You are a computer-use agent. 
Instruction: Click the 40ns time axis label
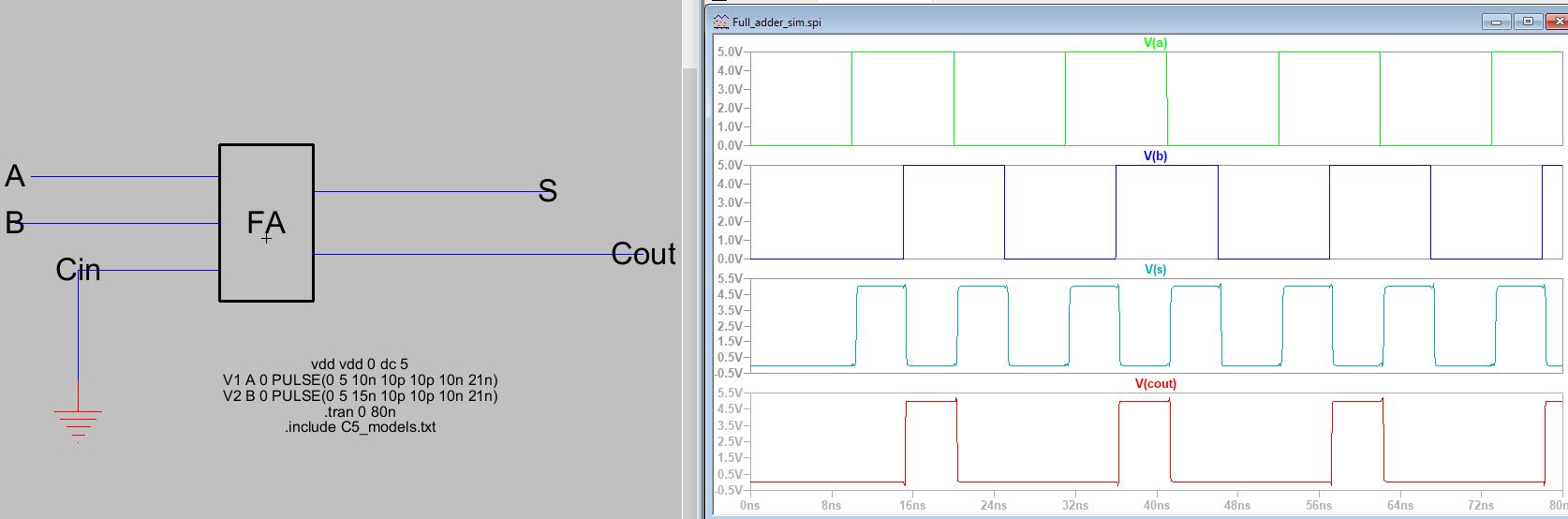pos(1156,505)
